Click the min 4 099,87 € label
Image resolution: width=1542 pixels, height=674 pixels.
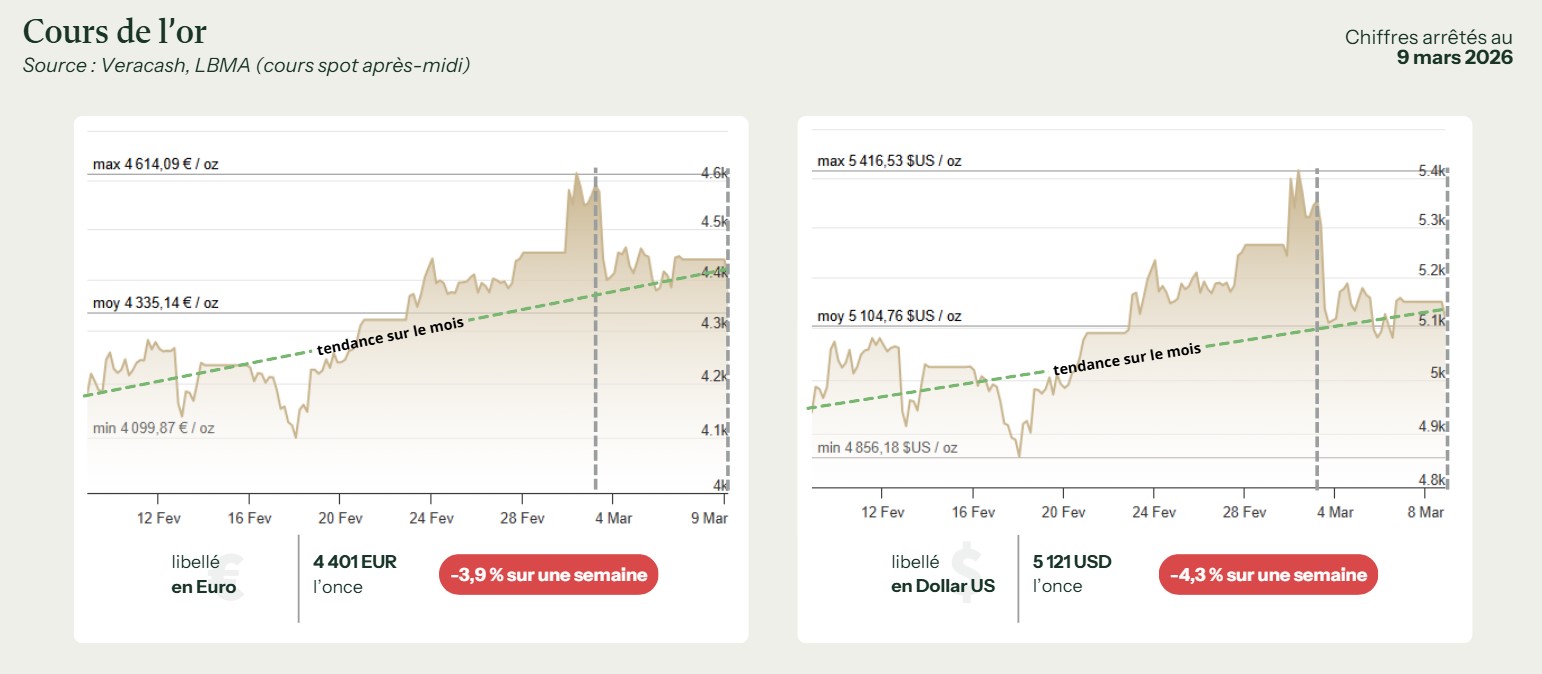[x=152, y=428]
